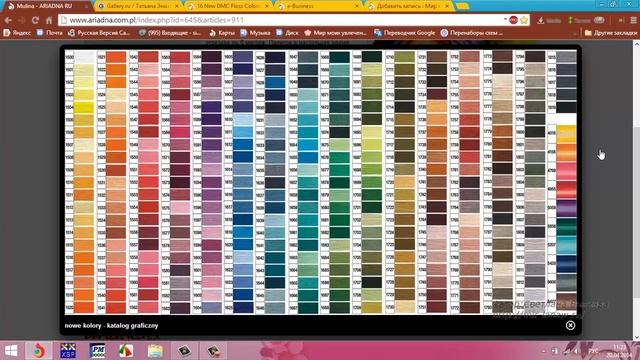Open the Почта bookmark
This screenshot has height=360, width=640.
coord(49,33)
